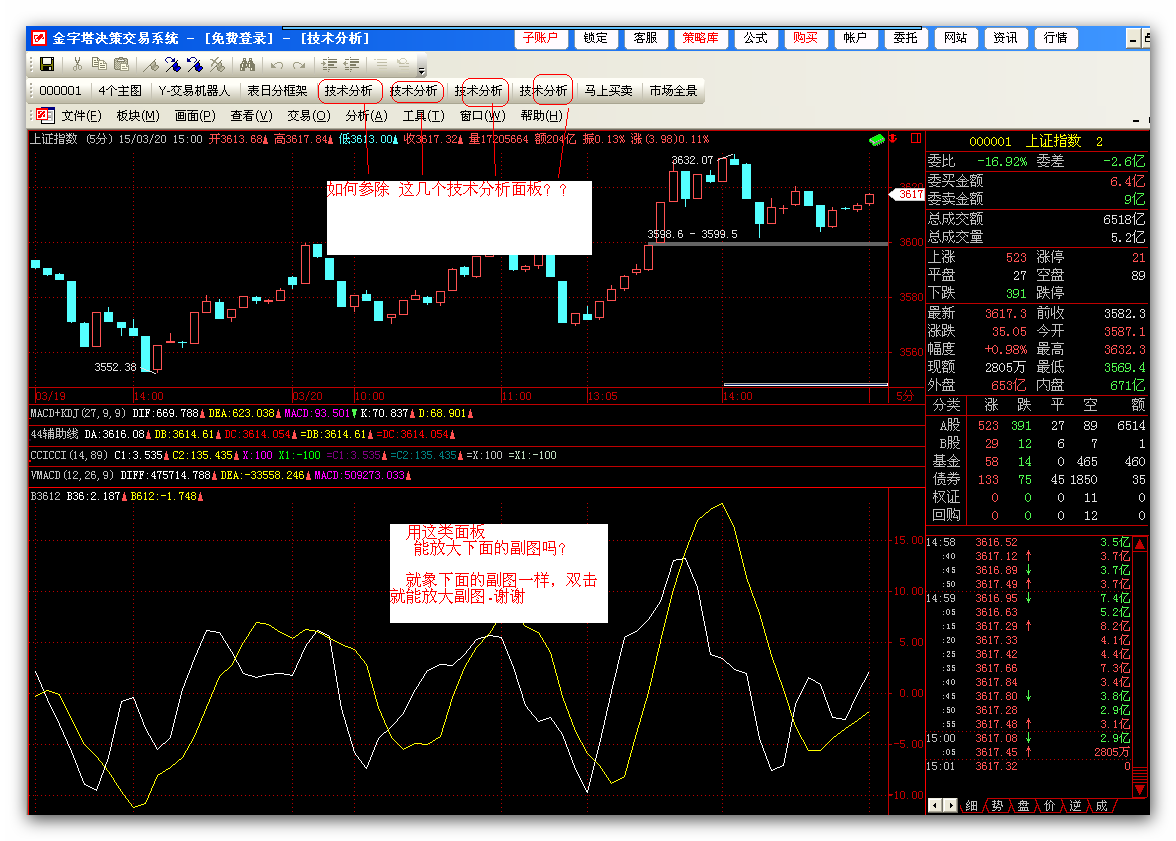The height and width of the screenshot is (841, 1176).
Task: Click the 客服 button
Action: pos(646,38)
